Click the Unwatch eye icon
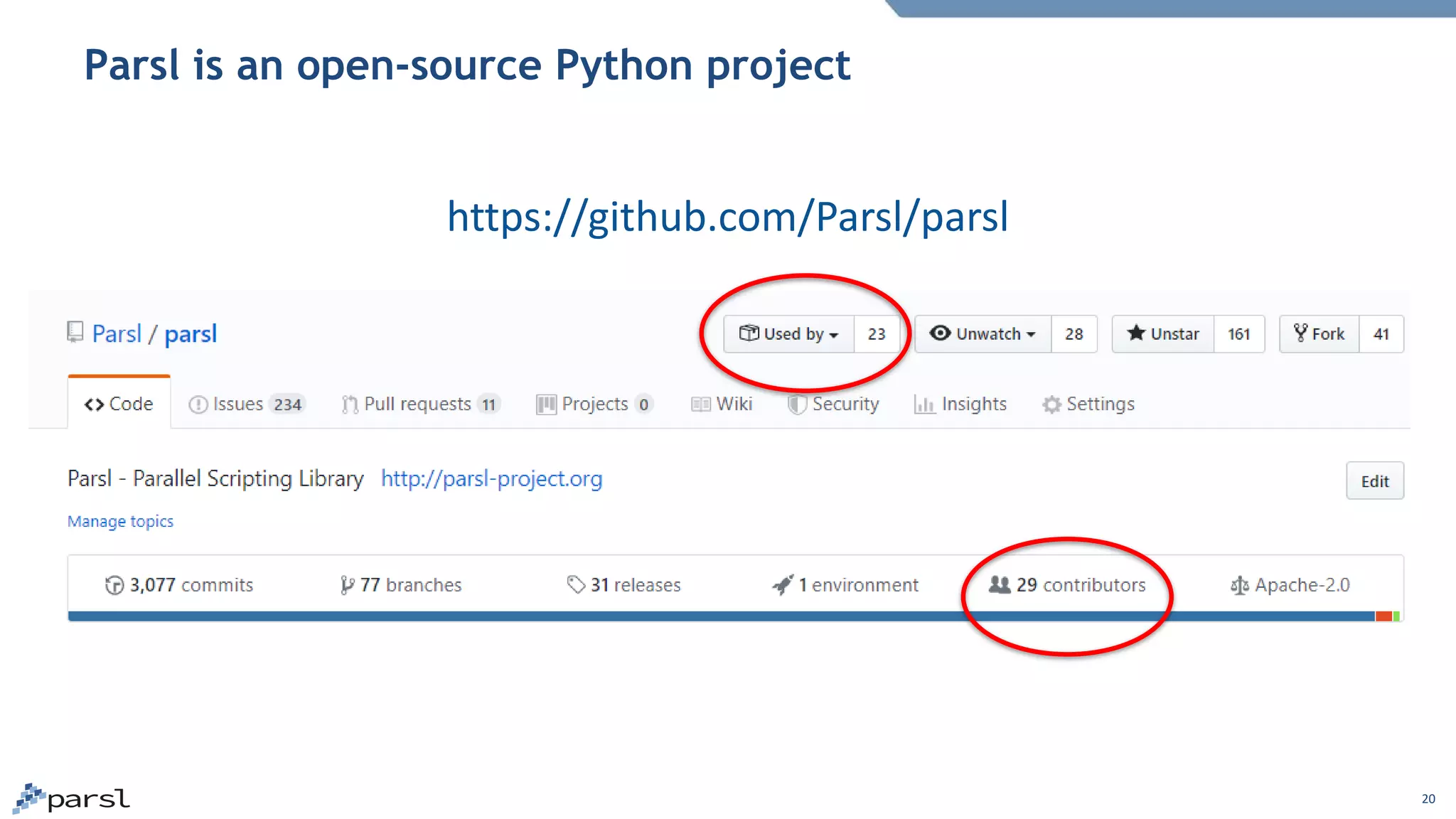The width and height of the screenshot is (1456, 819). point(940,333)
